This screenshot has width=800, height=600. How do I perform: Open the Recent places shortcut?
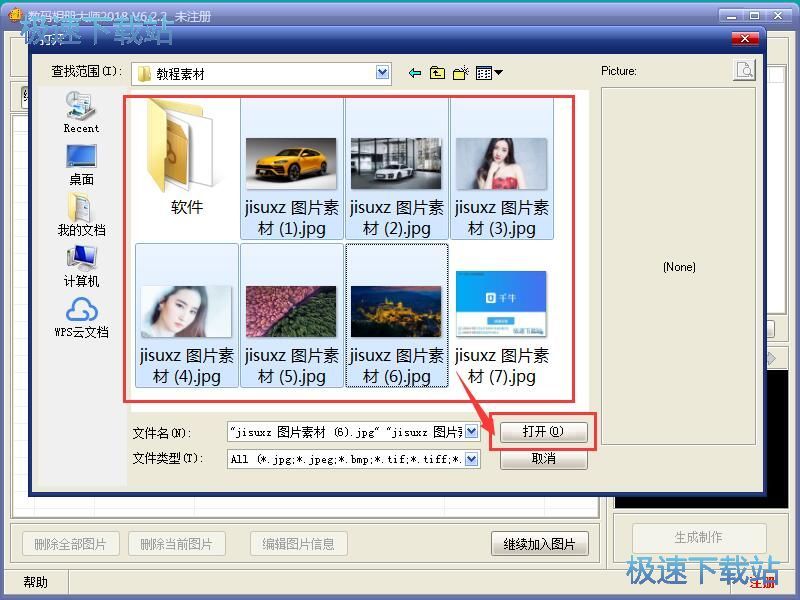81,113
